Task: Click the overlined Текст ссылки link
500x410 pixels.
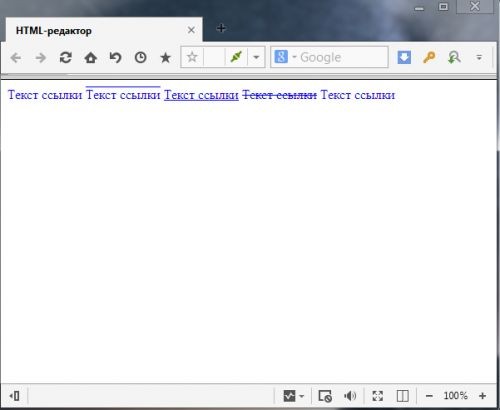Action: (123, 95)
